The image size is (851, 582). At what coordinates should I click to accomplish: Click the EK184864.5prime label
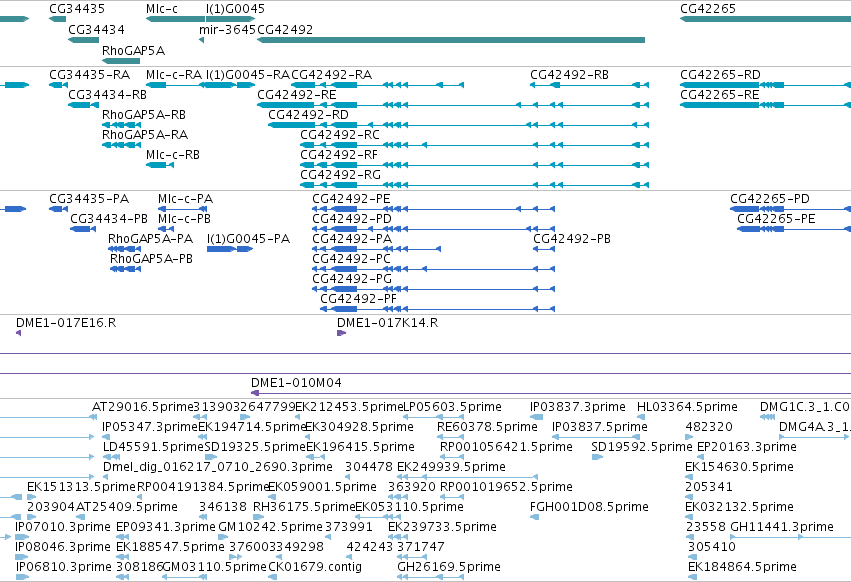pyautogui.click(x=742, y=567)
